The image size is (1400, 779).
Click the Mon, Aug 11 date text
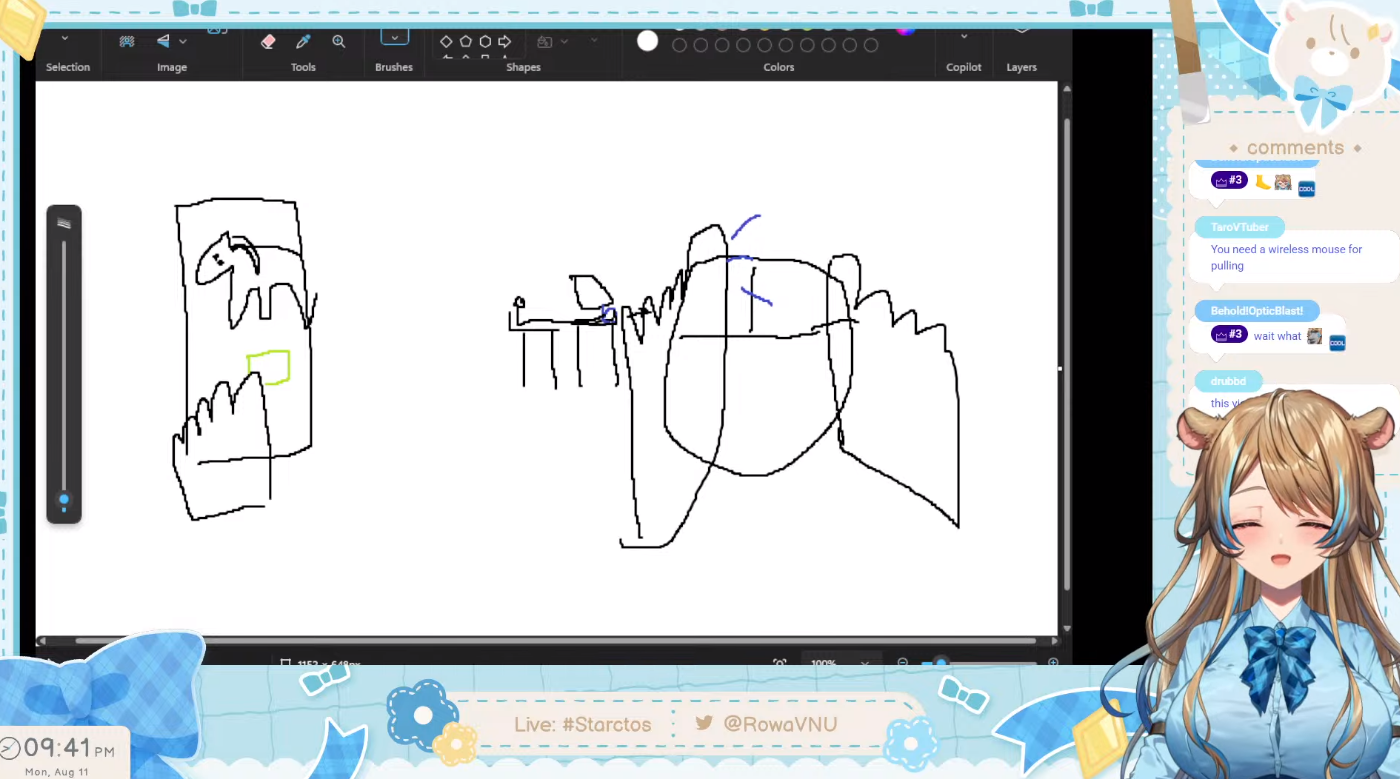57,772
